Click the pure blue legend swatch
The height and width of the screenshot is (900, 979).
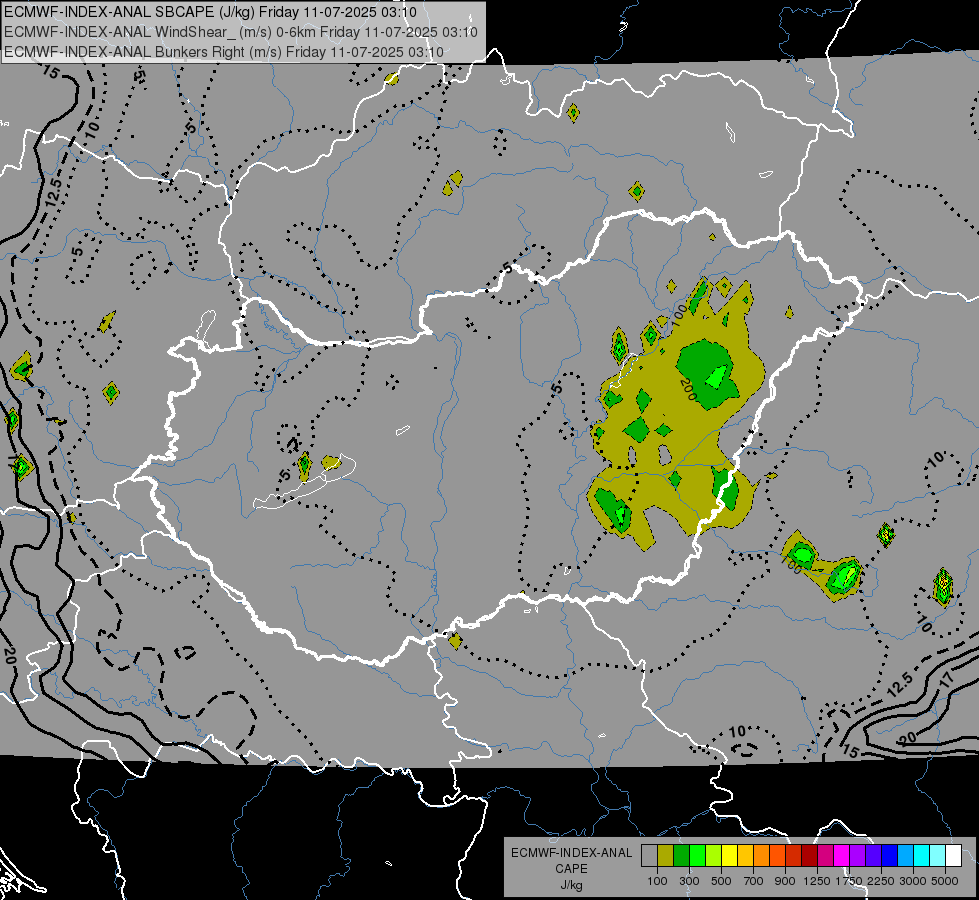tap(890, 855)
